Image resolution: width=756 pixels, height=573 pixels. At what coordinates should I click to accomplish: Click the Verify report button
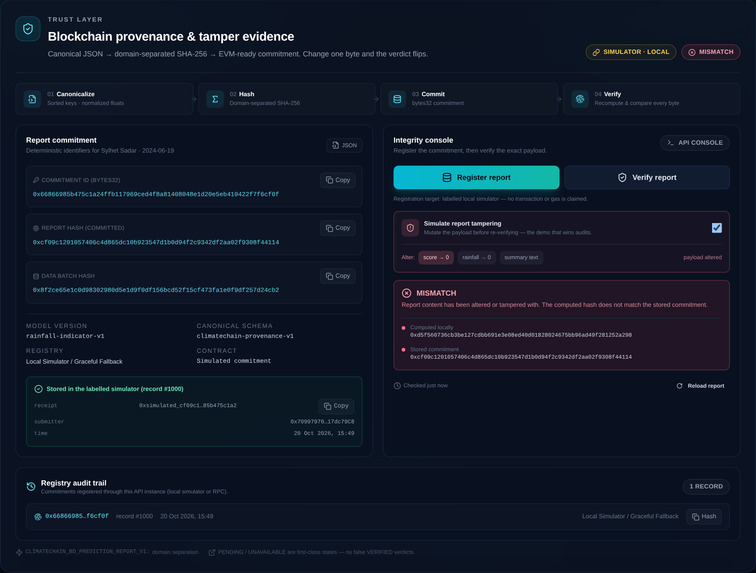pyautogui.click(x=647, y=177)
